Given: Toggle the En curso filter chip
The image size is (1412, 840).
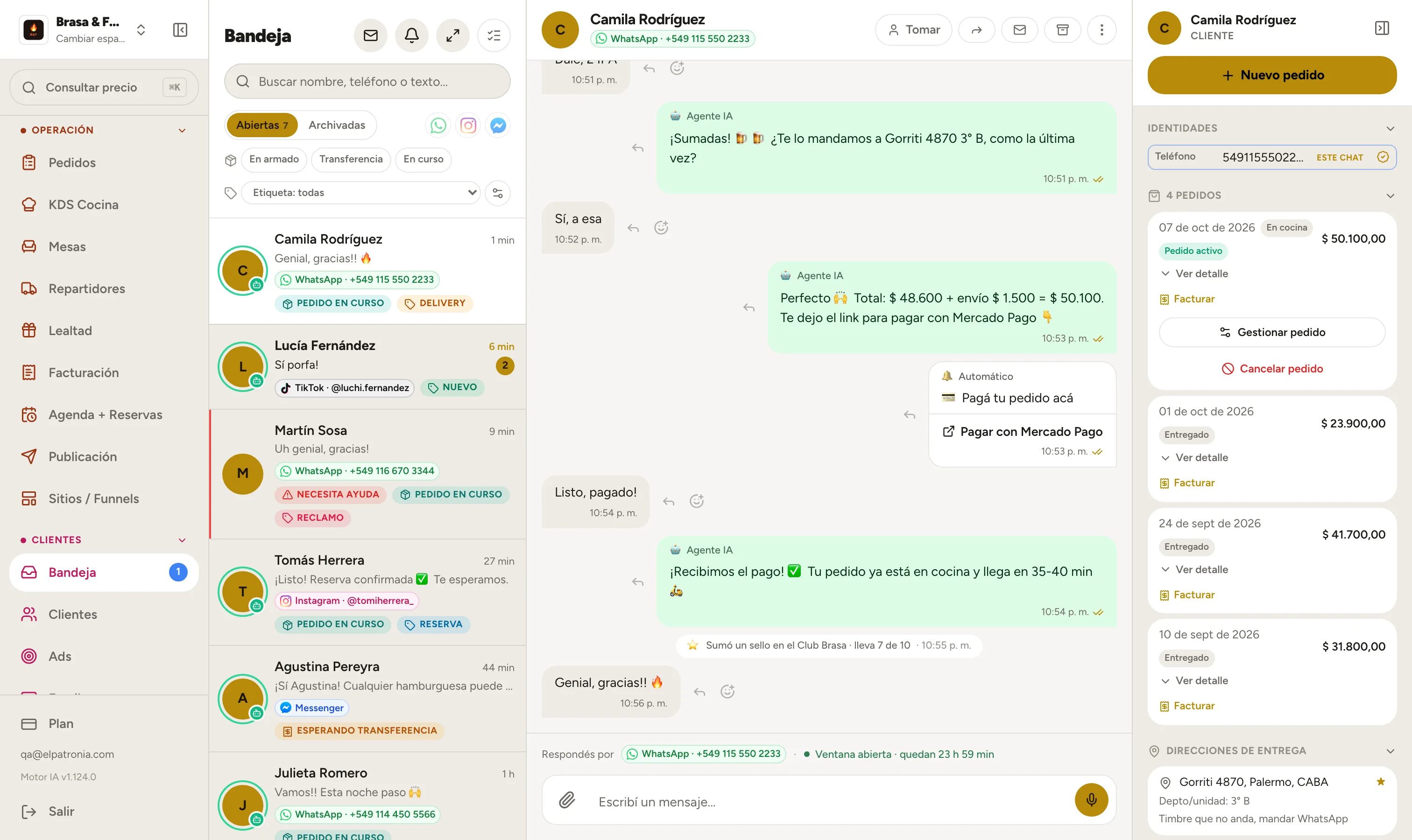Looking at the screenshot, I should [x=423, y=159].
